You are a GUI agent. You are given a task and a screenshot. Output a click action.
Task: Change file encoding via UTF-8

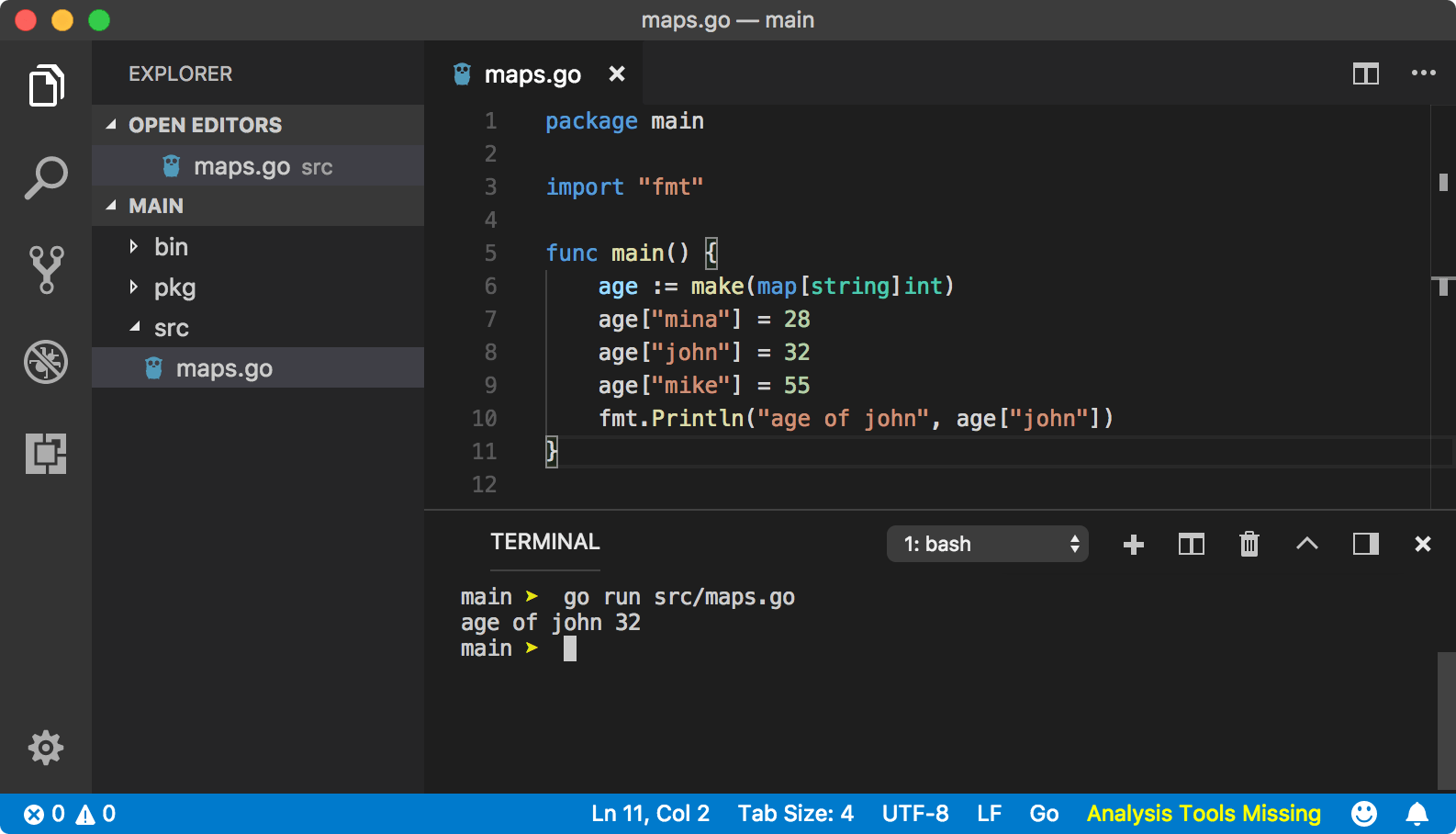(915, 814)
